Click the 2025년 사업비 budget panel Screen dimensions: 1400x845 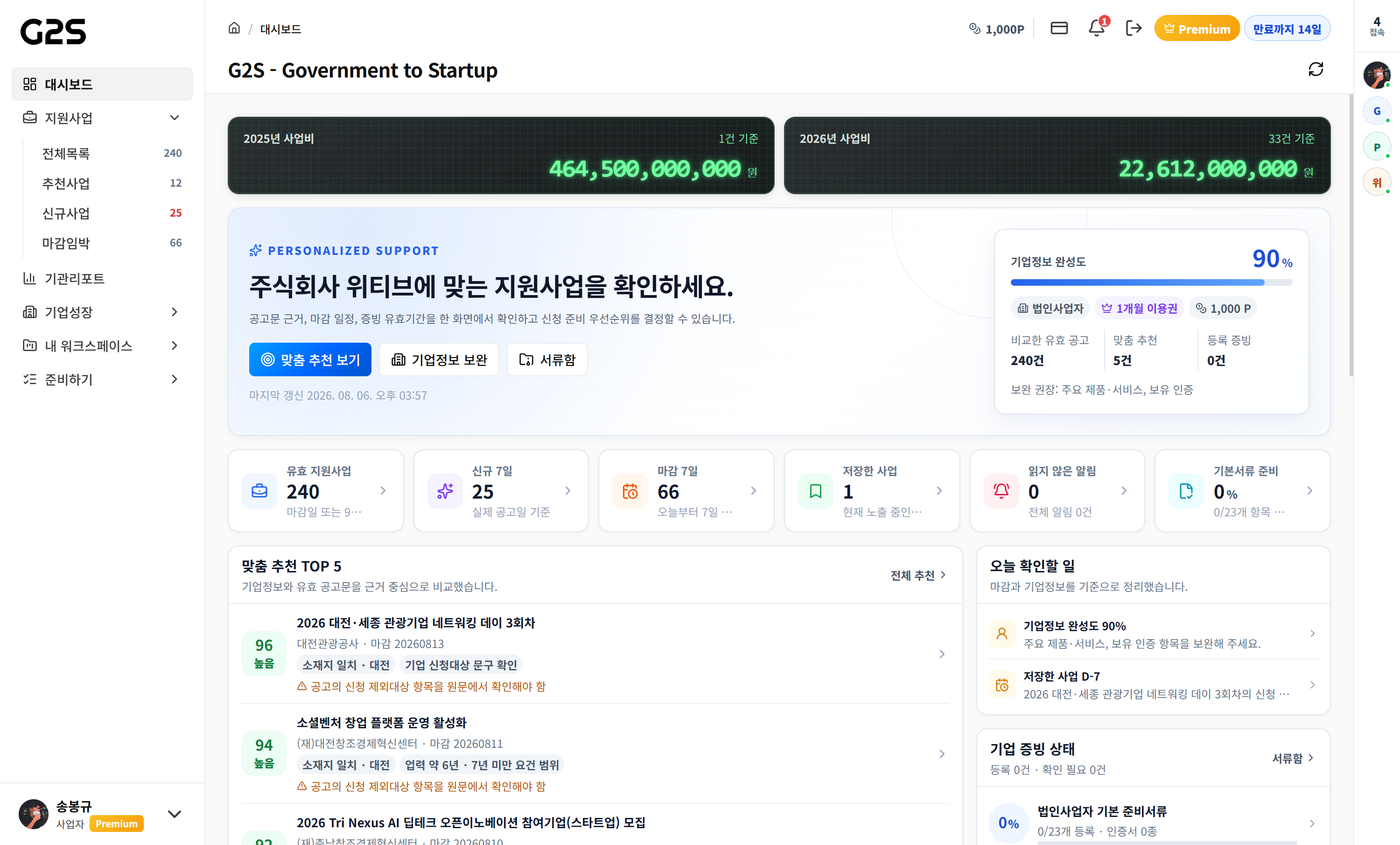point(501,155)
